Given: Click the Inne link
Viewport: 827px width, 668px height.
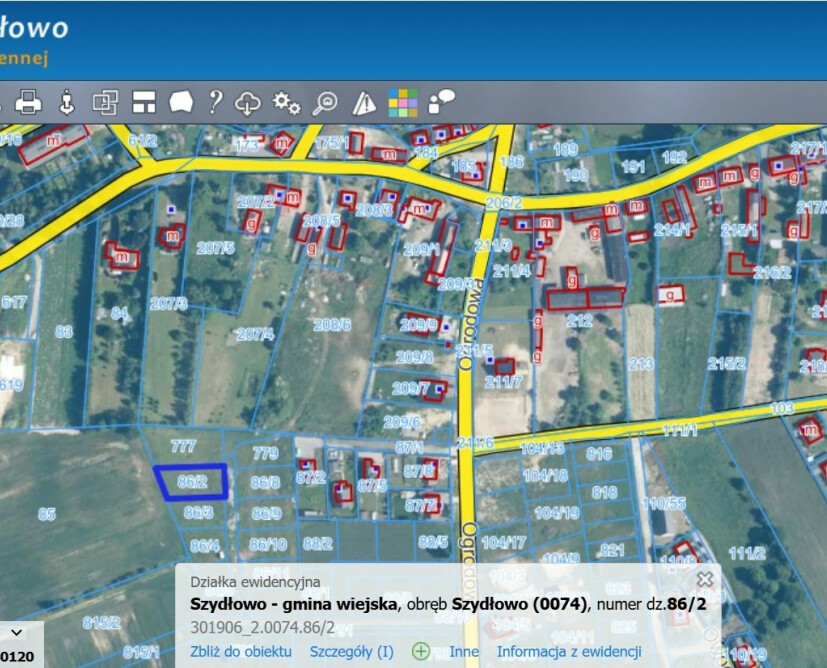Looking at the screenshot, I should (464, 652).
